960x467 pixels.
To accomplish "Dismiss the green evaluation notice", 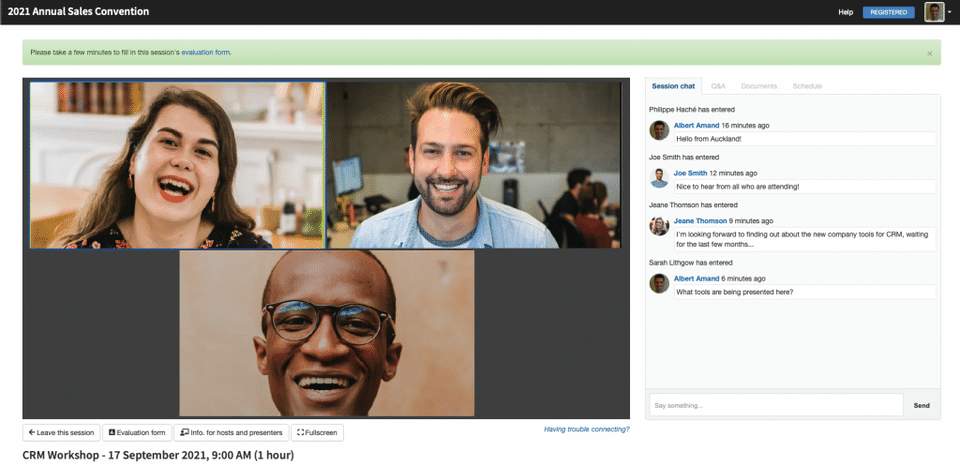I will [x=929, y=53].
